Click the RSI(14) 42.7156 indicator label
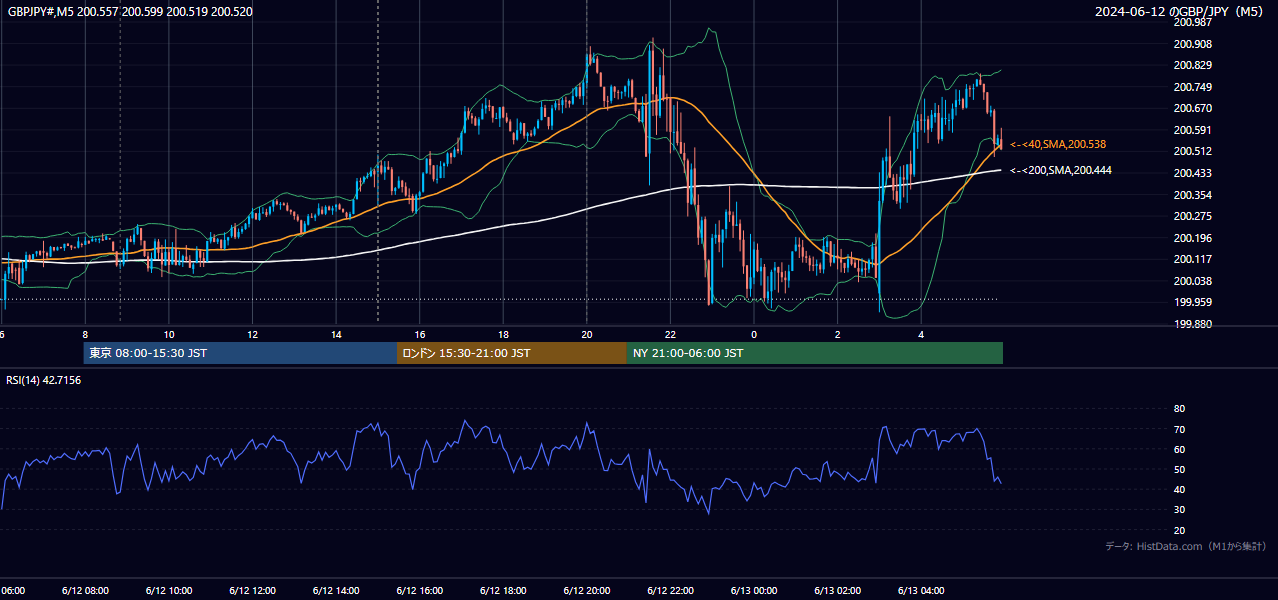This screenshot has width=1278, height=600. point(44,380)
